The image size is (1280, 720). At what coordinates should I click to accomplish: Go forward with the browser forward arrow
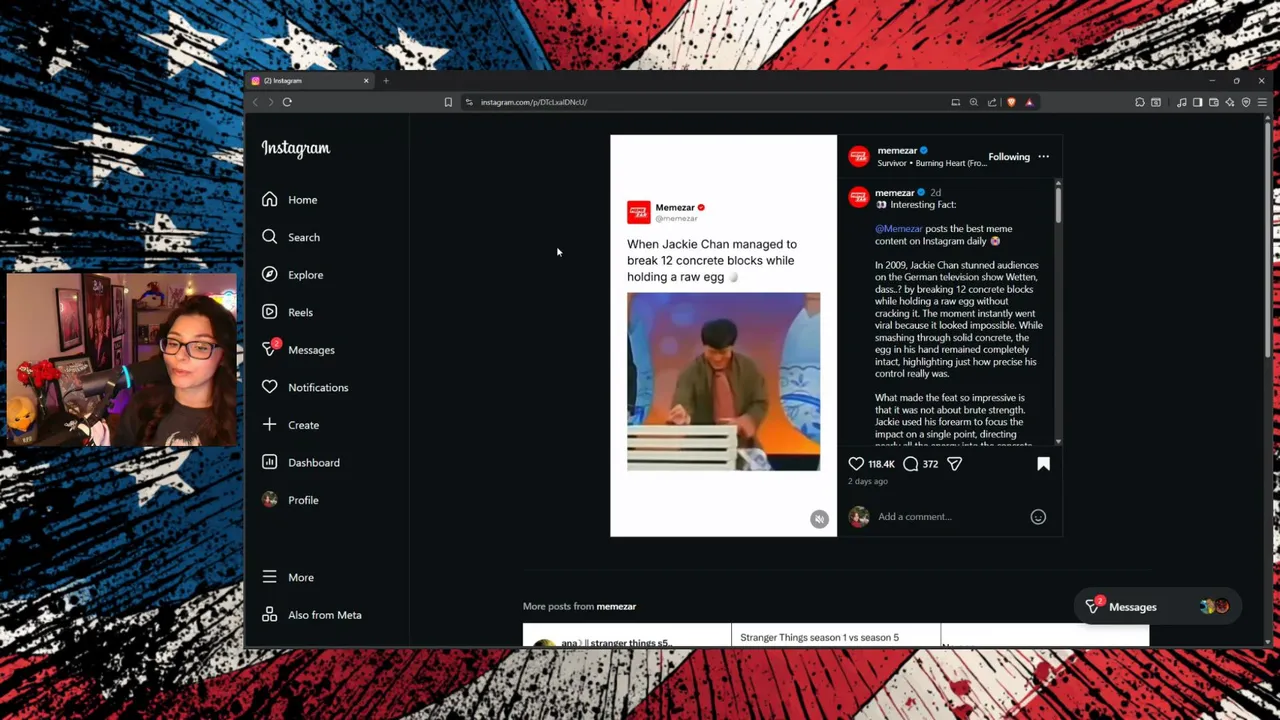click(x=270, y=102)
